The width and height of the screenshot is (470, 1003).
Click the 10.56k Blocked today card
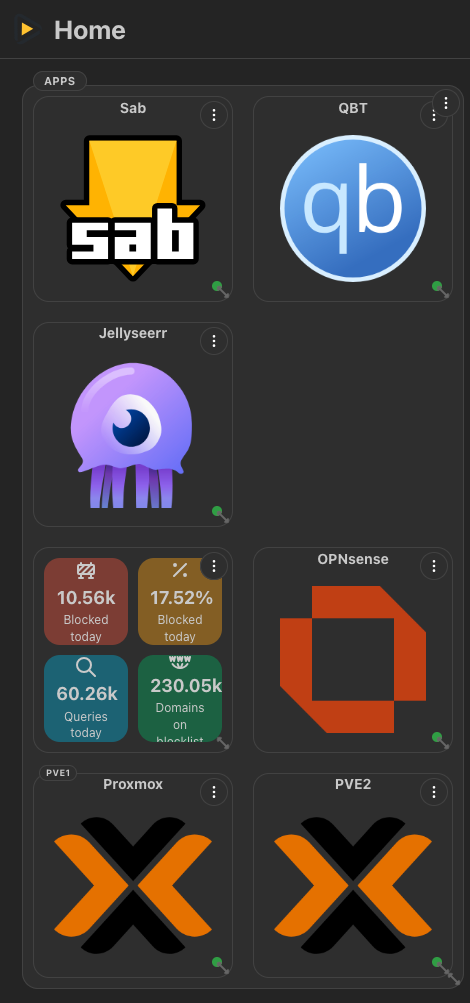pyautogui.click(x=86, y=601)
